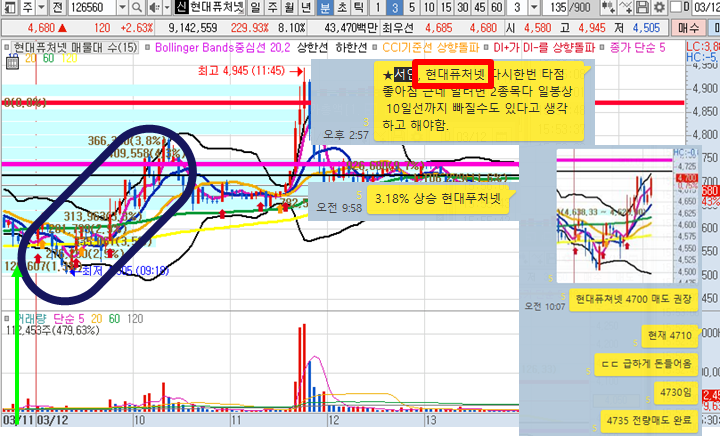This screenshot has width=720, height=436.
Task: Toggle the CCI기준선 상향돌파 legend marker
Action: (x=375, y=47)
